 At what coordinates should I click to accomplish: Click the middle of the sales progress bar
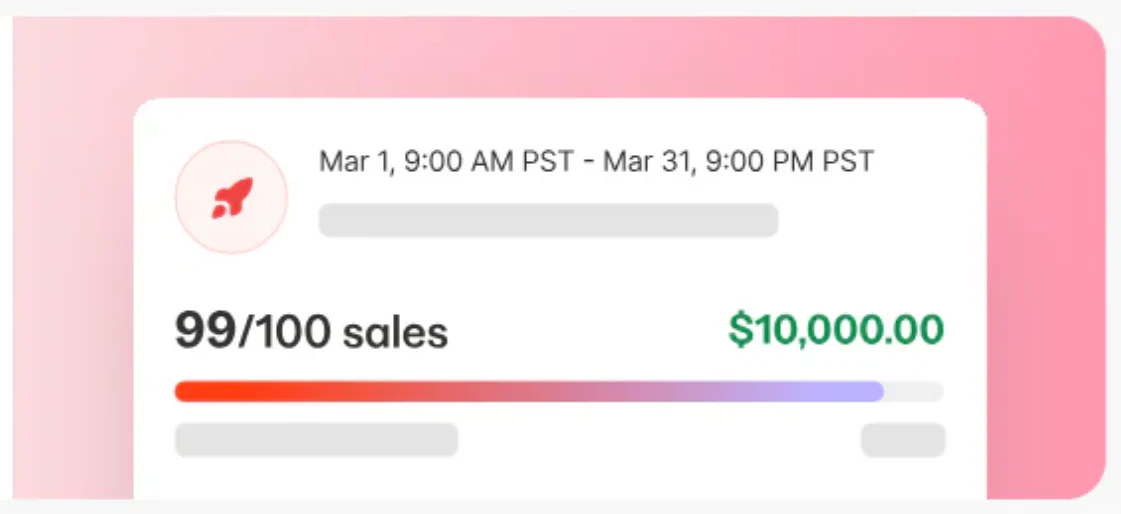558,391
